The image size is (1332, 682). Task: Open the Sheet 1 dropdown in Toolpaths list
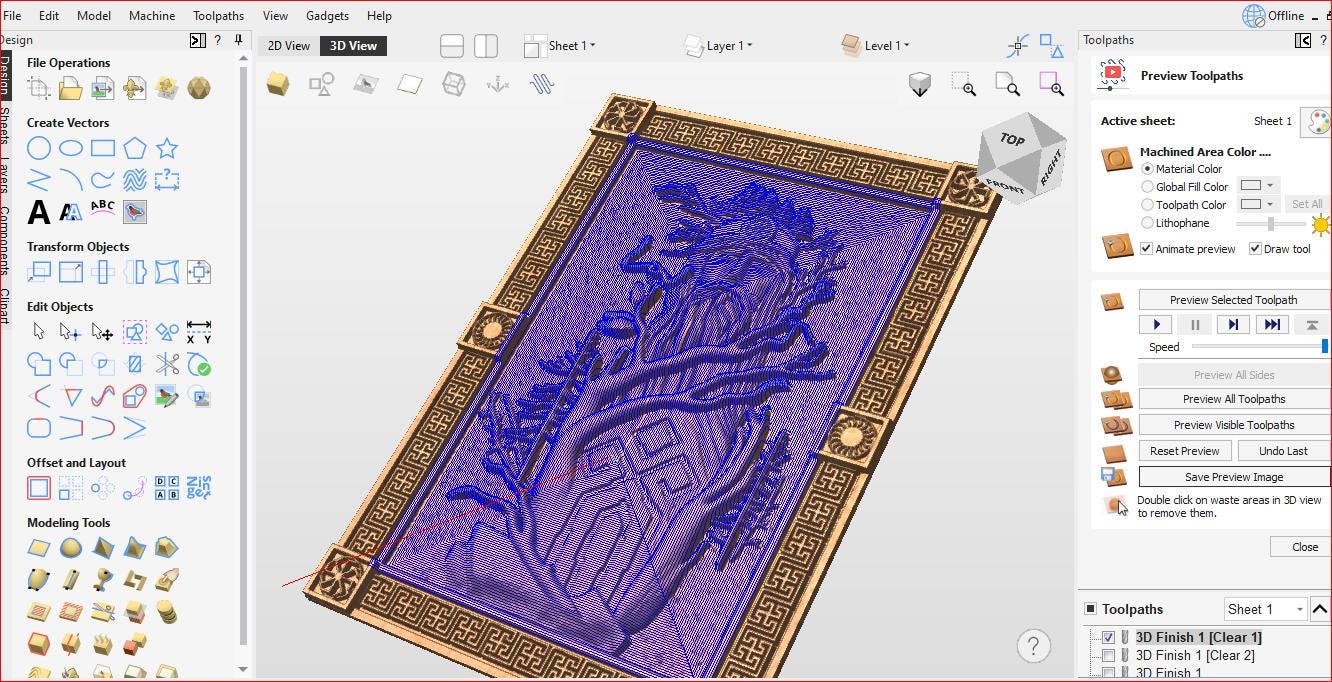pos(1265,609)
